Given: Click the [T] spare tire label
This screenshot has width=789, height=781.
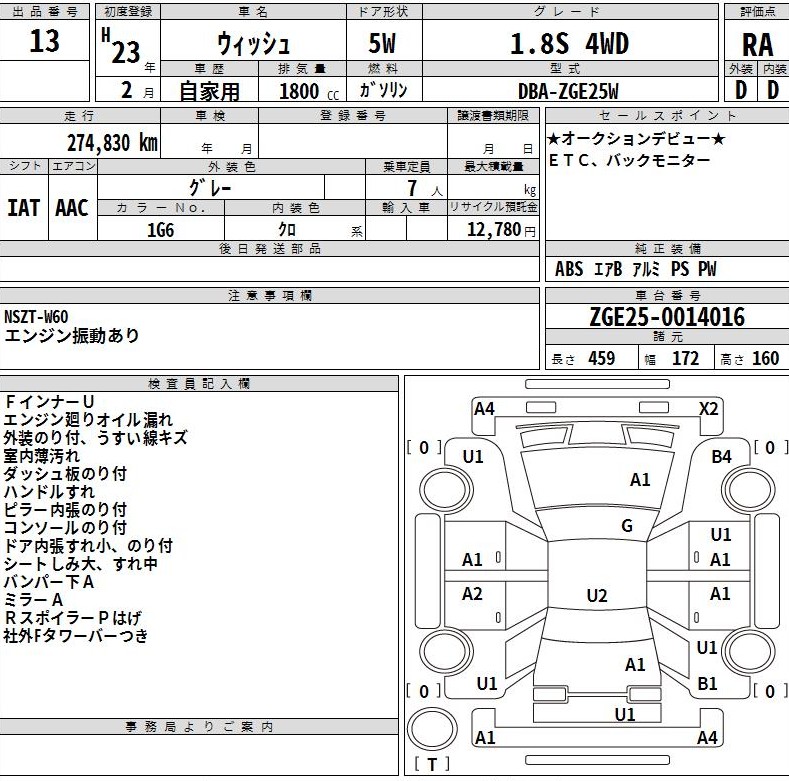Looking at the screenshot, I should (x=432, y=765).
